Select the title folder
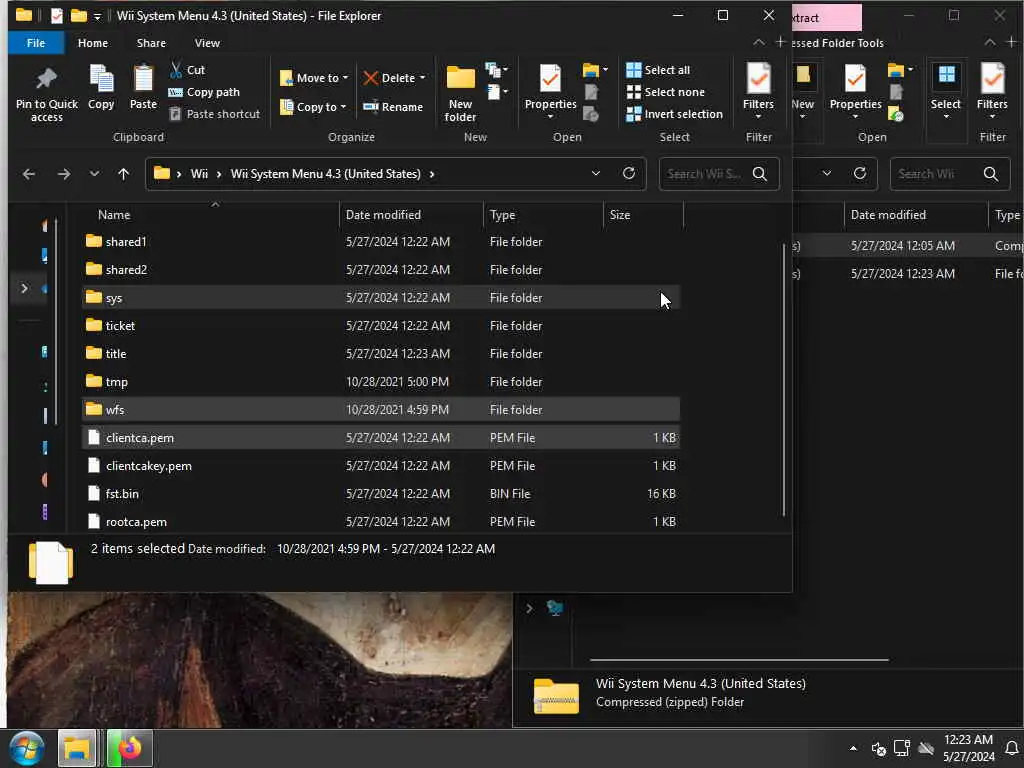1024x768 pixels. click(x=381, y=354)
